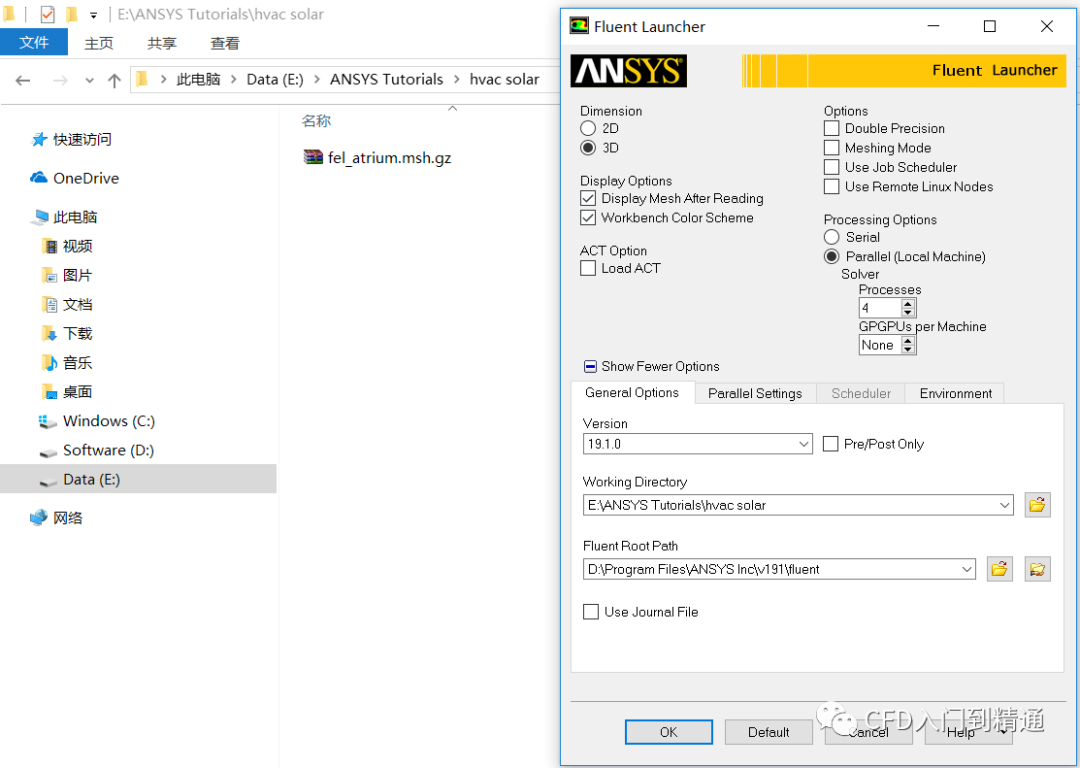
Task: Select the 2D dimension radio button
Action: (588, 128)
